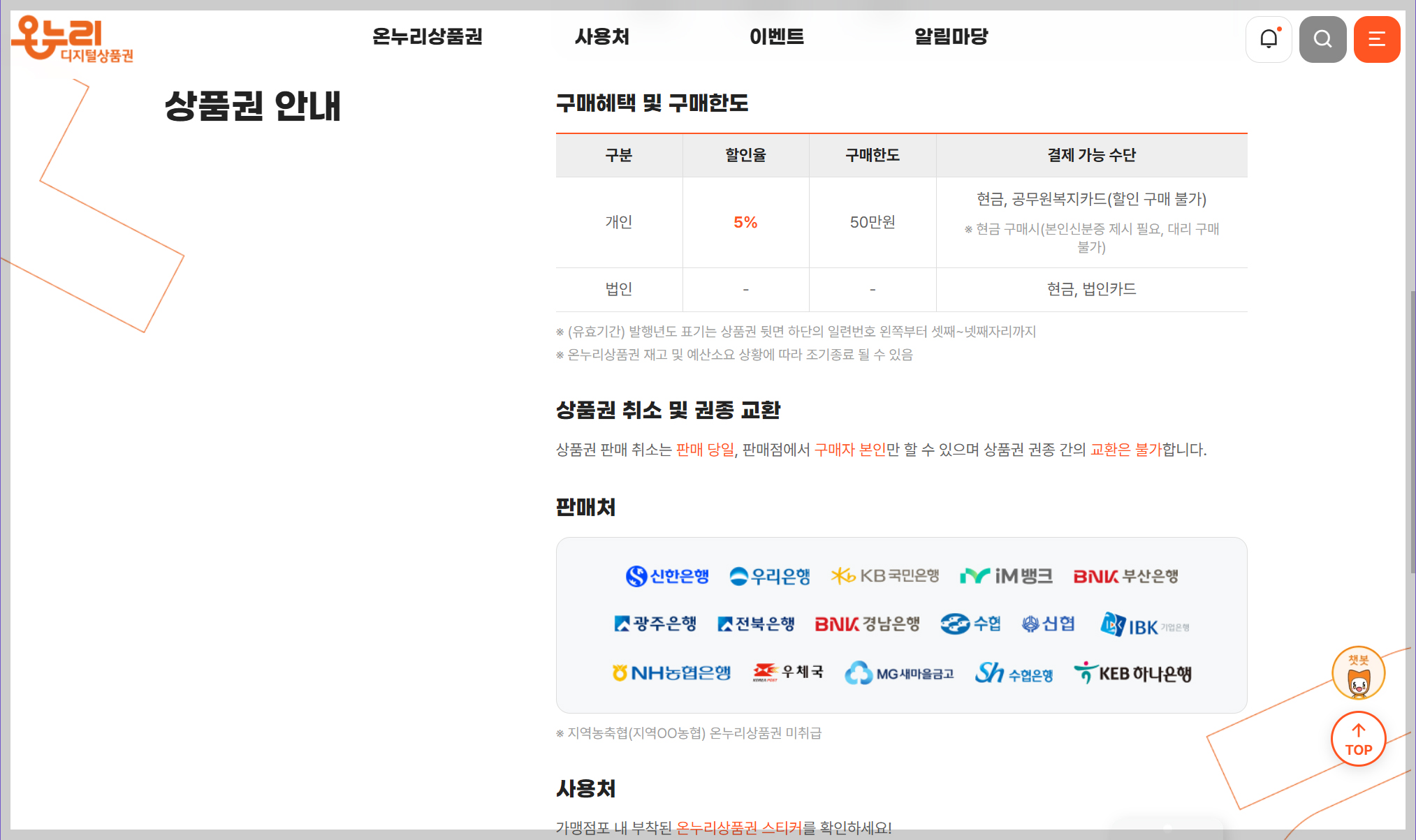
Task: Click the 우체국 logo
Action: (788, 672)
